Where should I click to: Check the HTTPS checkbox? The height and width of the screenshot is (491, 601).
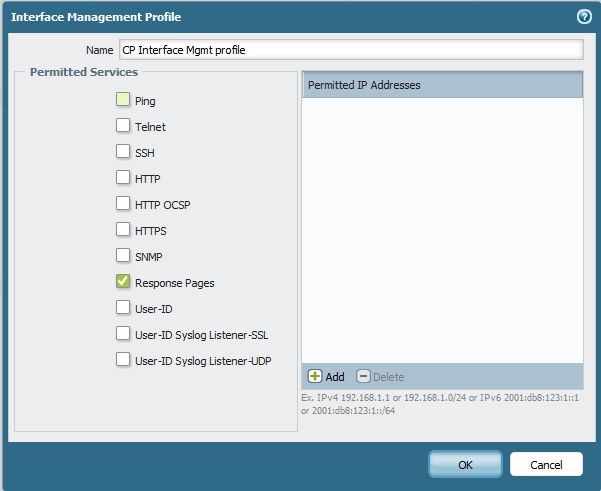pyautogui.click(x=123, y=230)
